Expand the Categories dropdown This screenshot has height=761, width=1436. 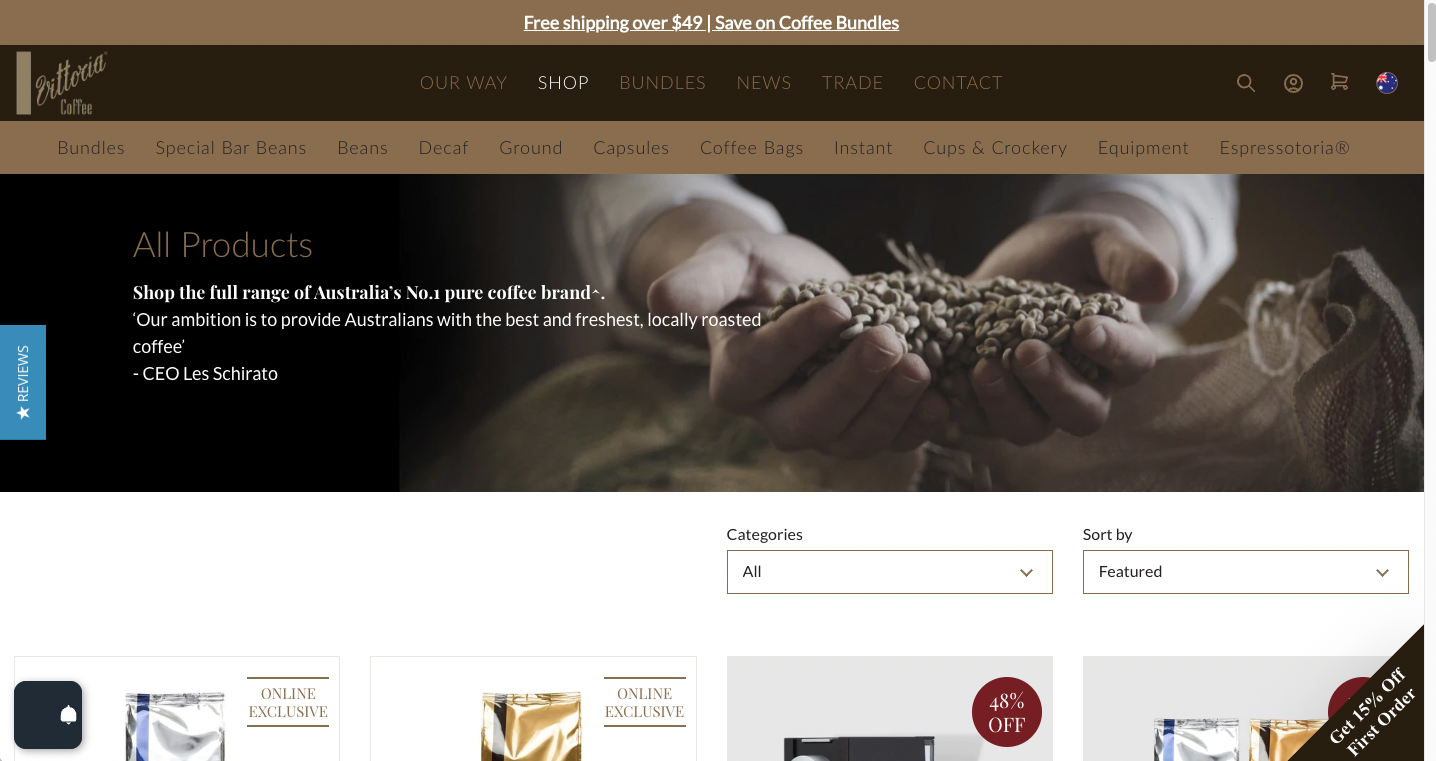point(889,572)
